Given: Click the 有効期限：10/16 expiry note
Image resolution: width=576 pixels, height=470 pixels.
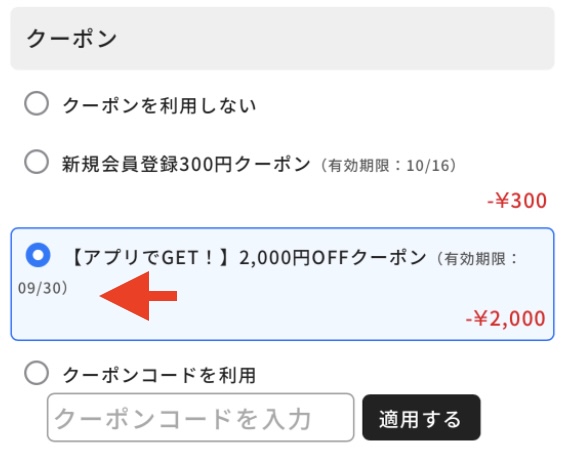Looking at the screenshot, I should [389, 165].
